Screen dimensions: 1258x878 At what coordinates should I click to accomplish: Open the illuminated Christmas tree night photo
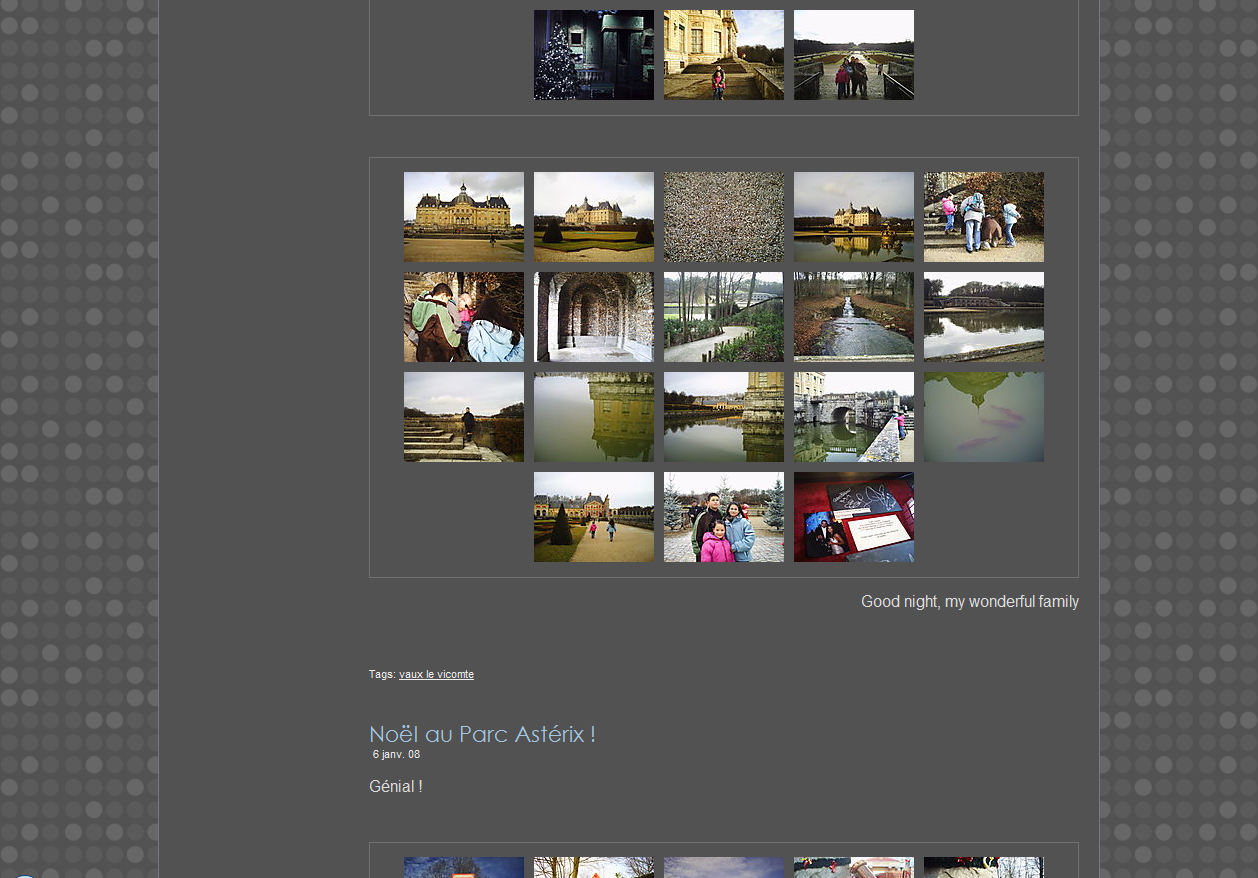click(x=593, y=55)
